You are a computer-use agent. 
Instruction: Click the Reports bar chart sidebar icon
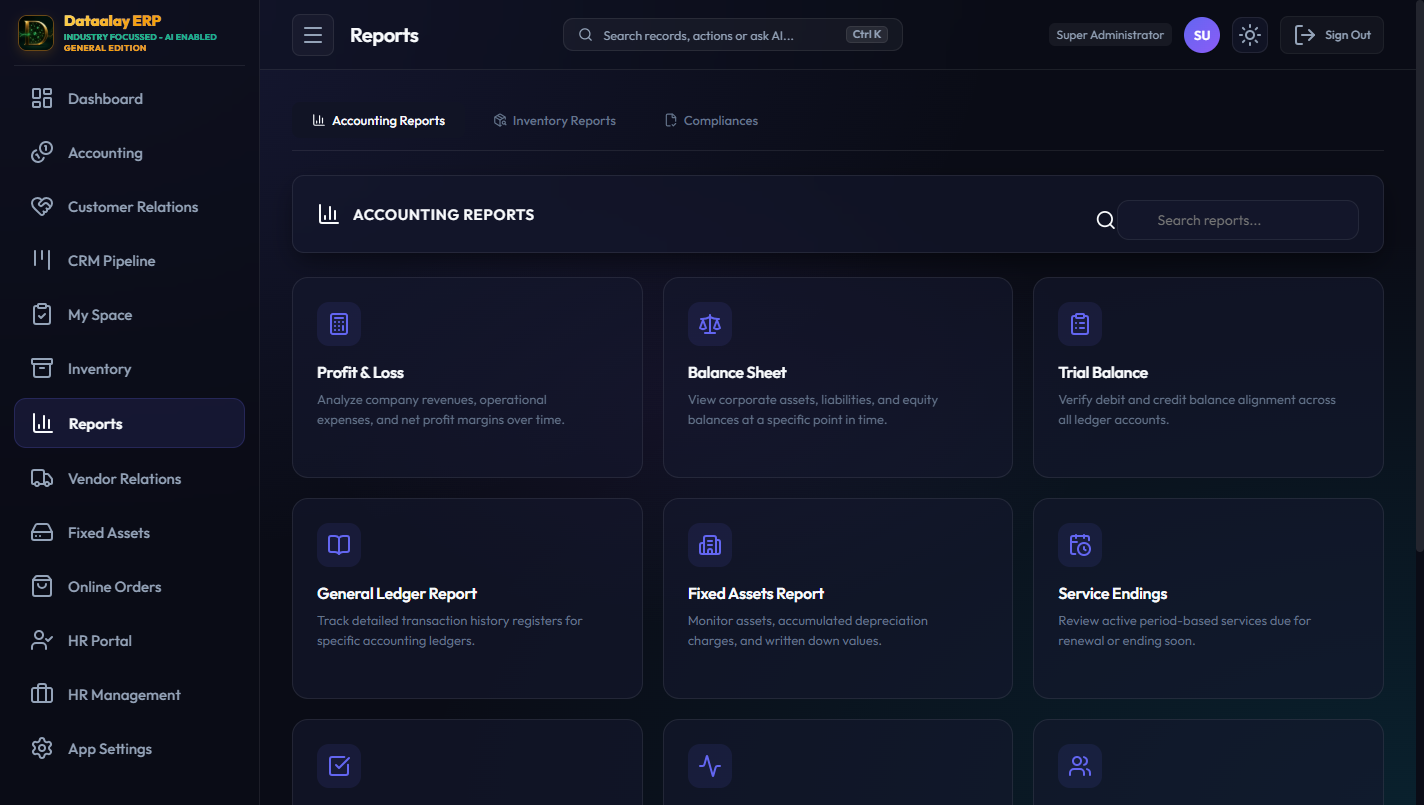point(43,423)
